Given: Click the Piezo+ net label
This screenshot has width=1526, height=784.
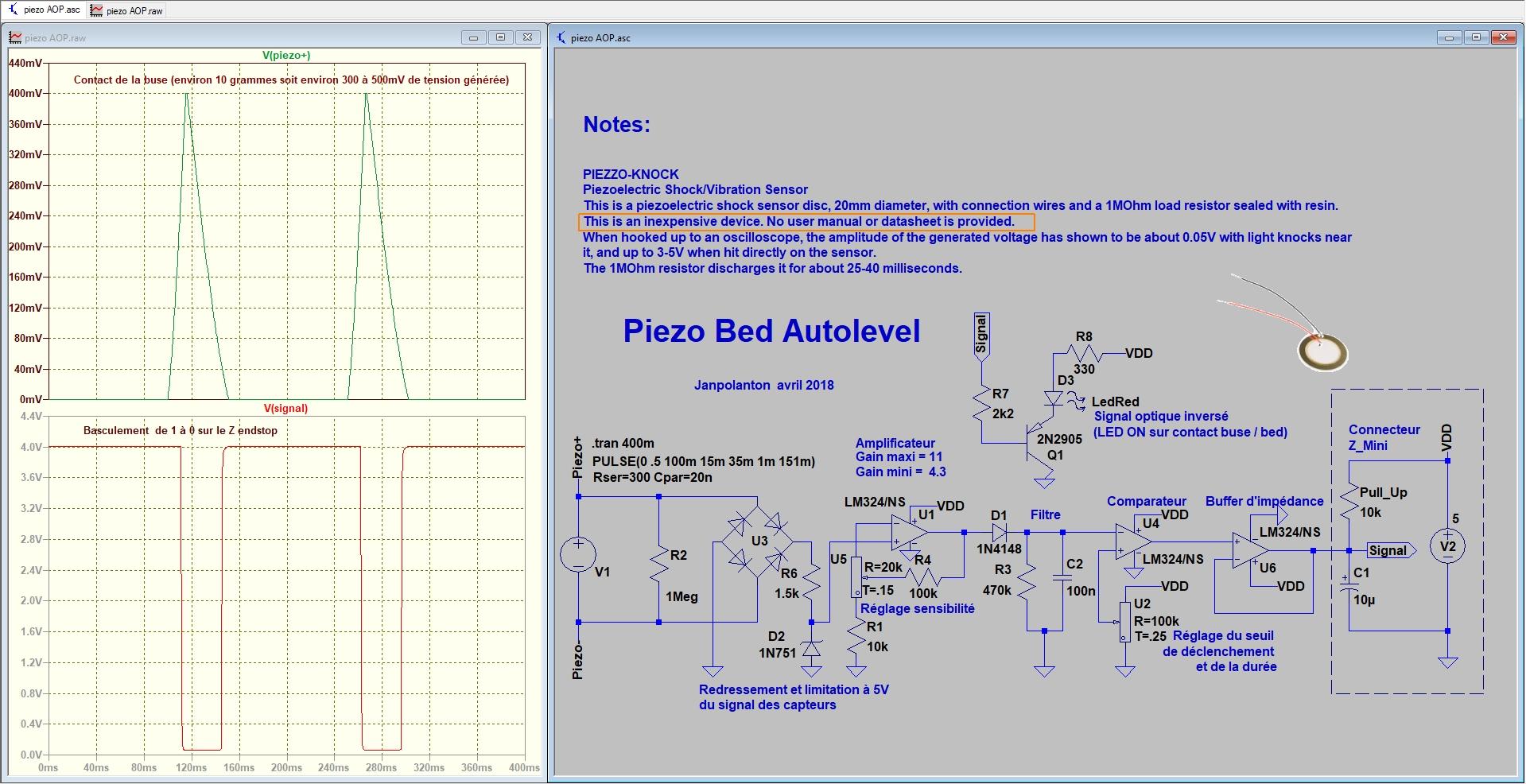Looking at the screenshot, I should tap(578, 457).
